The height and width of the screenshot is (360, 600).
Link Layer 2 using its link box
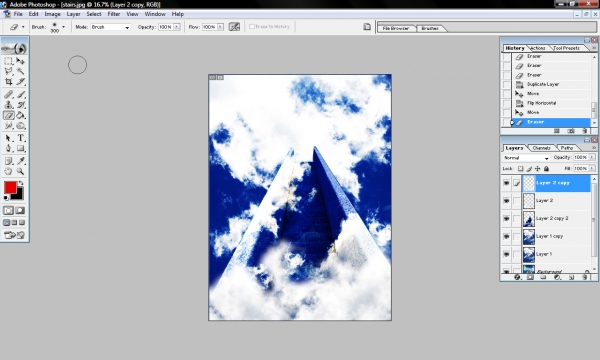tap(517, 200)
